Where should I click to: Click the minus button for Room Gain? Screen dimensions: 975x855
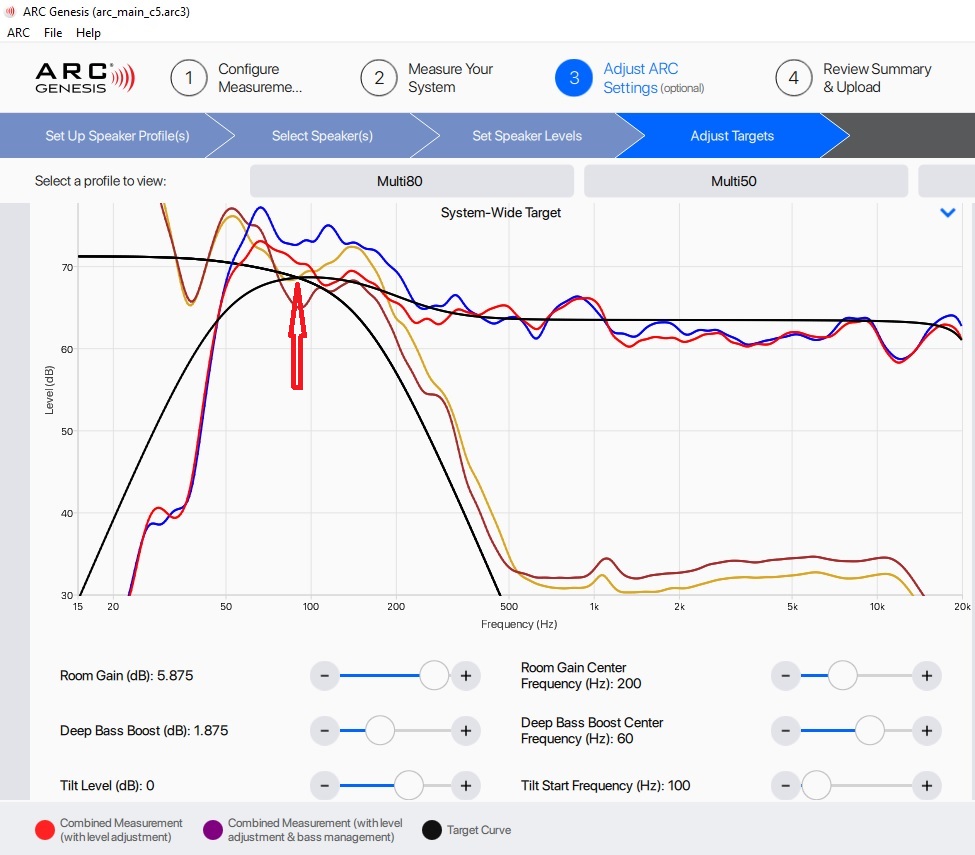325,676
